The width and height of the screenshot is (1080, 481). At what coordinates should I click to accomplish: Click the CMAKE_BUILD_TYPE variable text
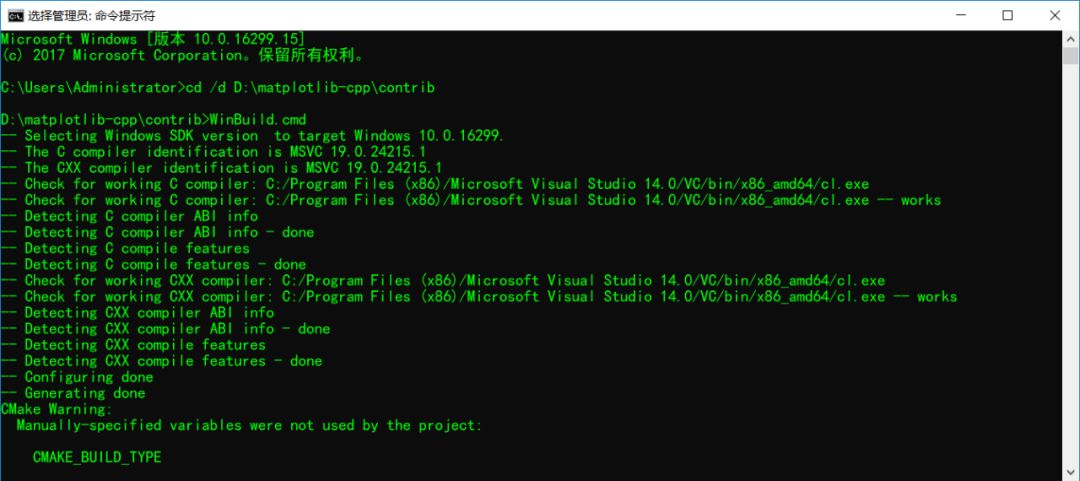coord(97,458)
